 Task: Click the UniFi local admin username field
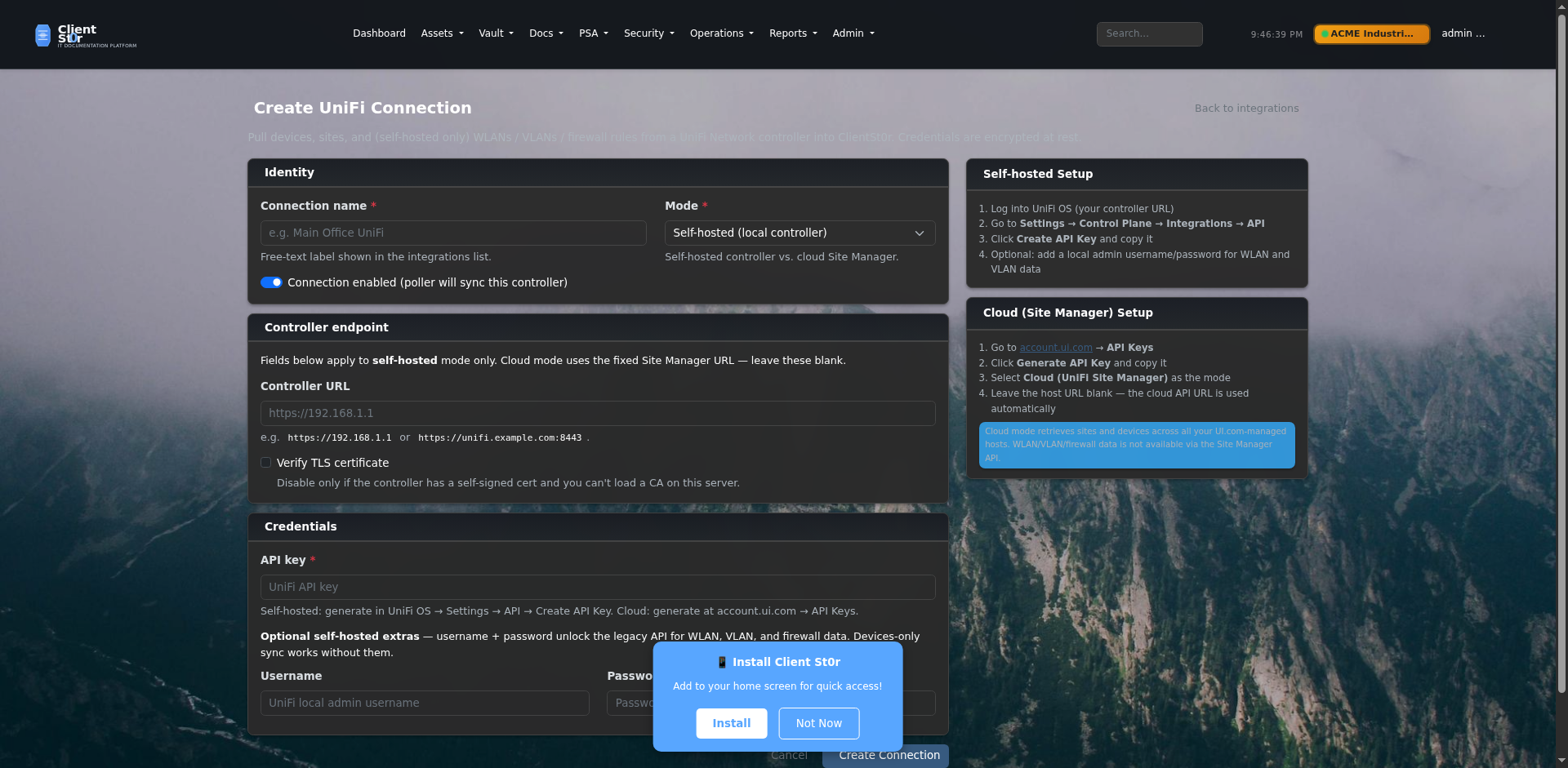[x=425, y=703]
